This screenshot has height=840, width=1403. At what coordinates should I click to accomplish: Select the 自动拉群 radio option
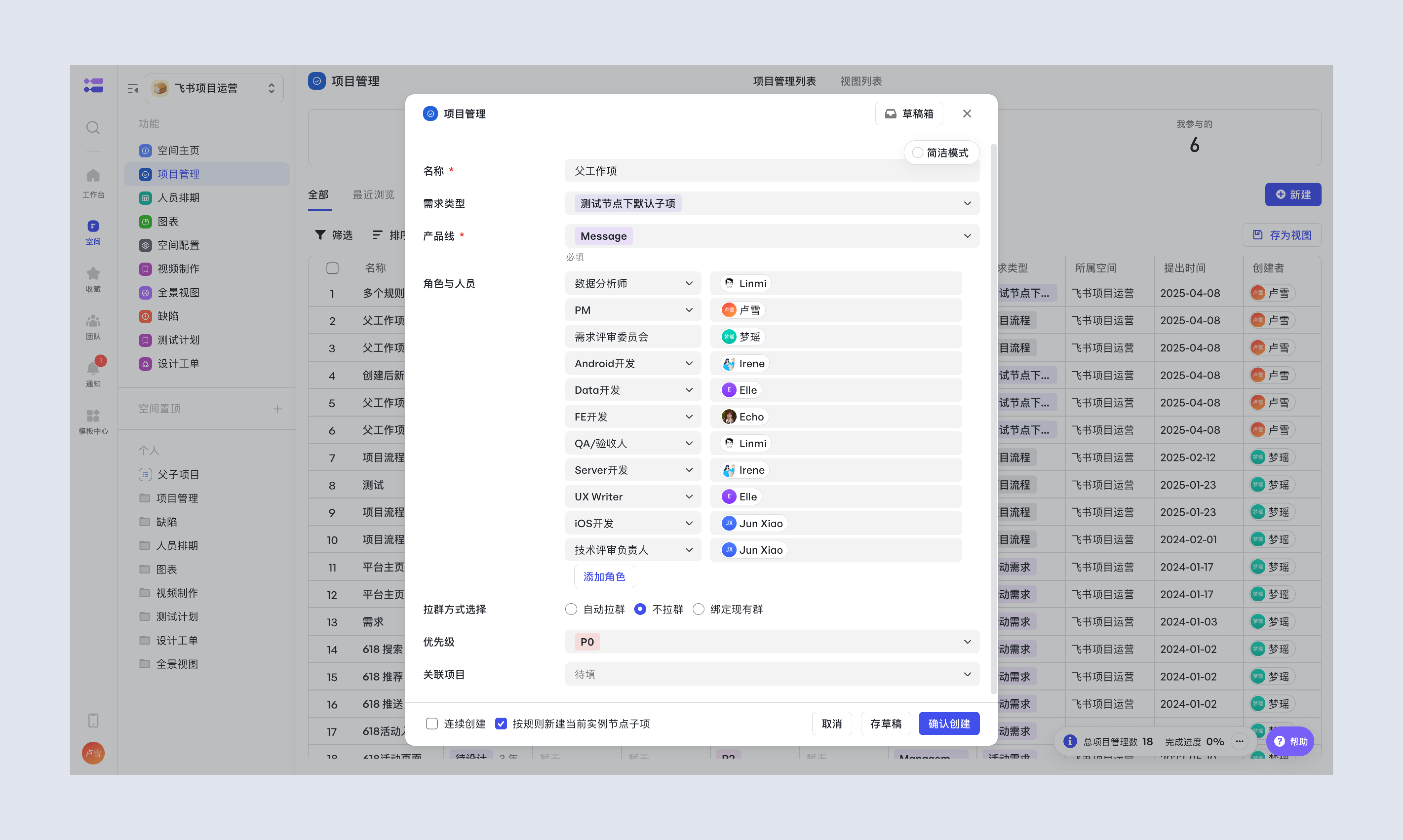571,609
